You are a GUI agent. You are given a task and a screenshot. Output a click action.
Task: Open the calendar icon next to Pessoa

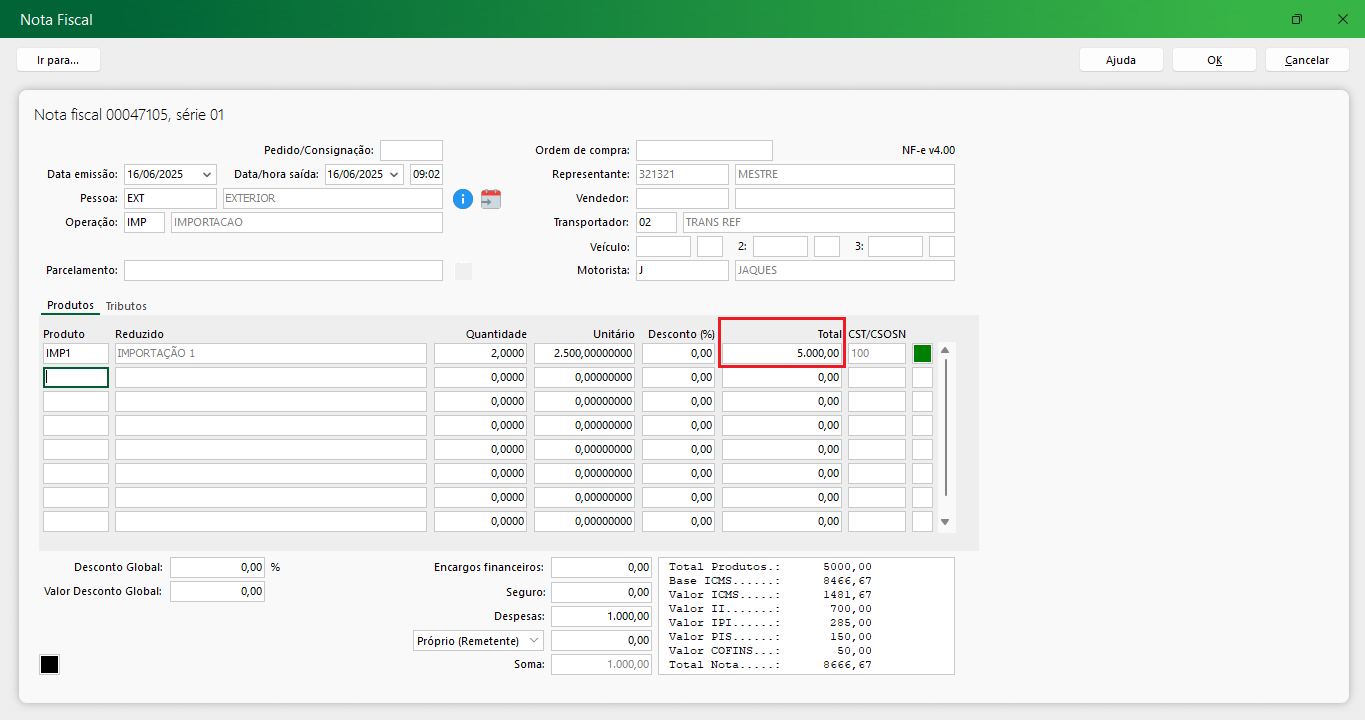tap(490, 198)
